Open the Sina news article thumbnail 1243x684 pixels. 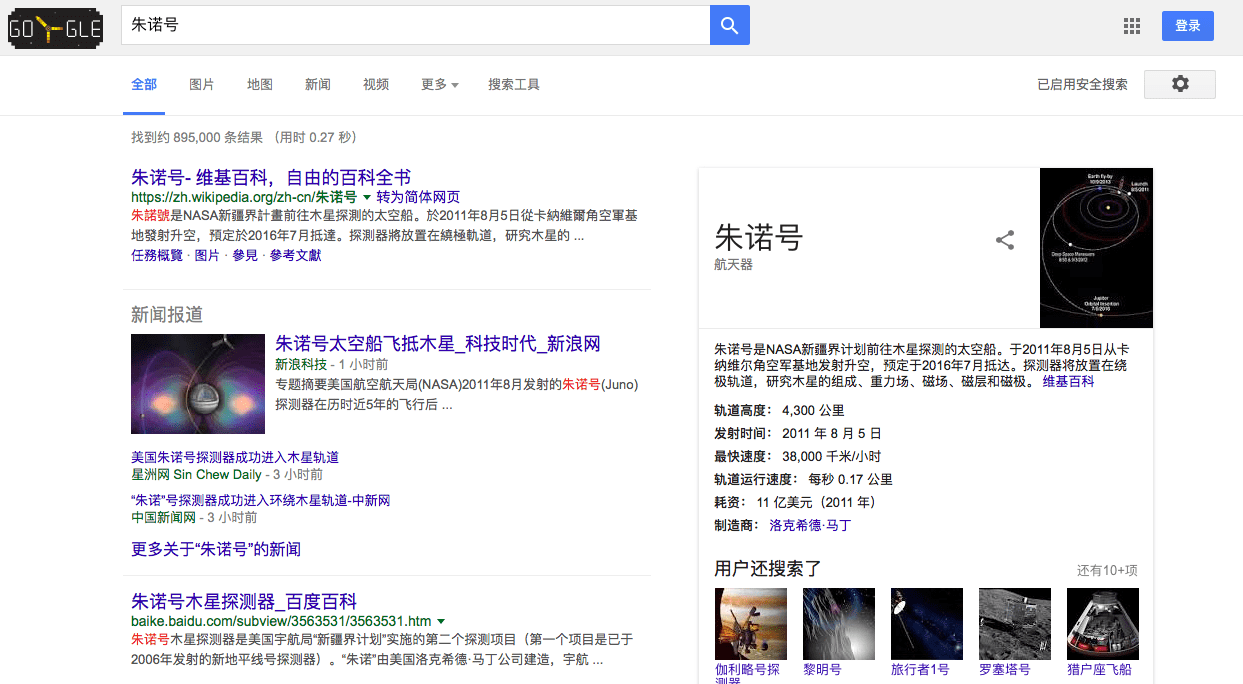point(198,384)
